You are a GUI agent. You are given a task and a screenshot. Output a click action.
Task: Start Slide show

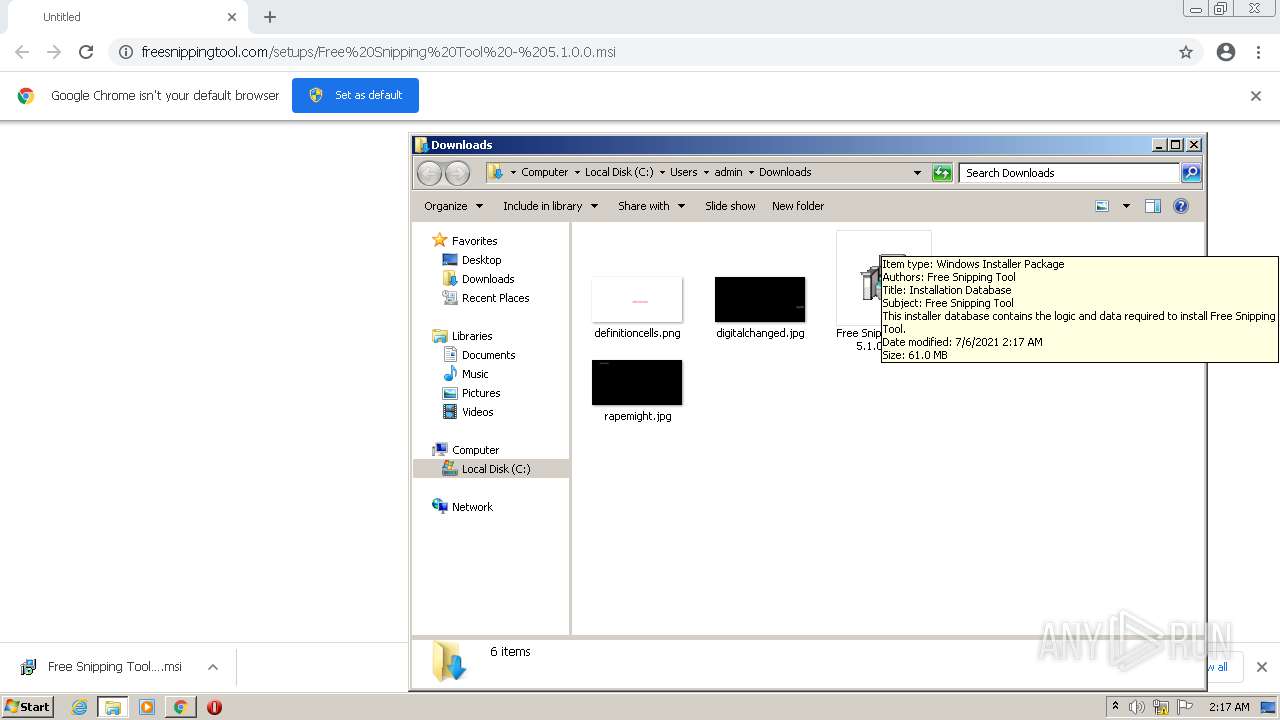tap(730, 206)
